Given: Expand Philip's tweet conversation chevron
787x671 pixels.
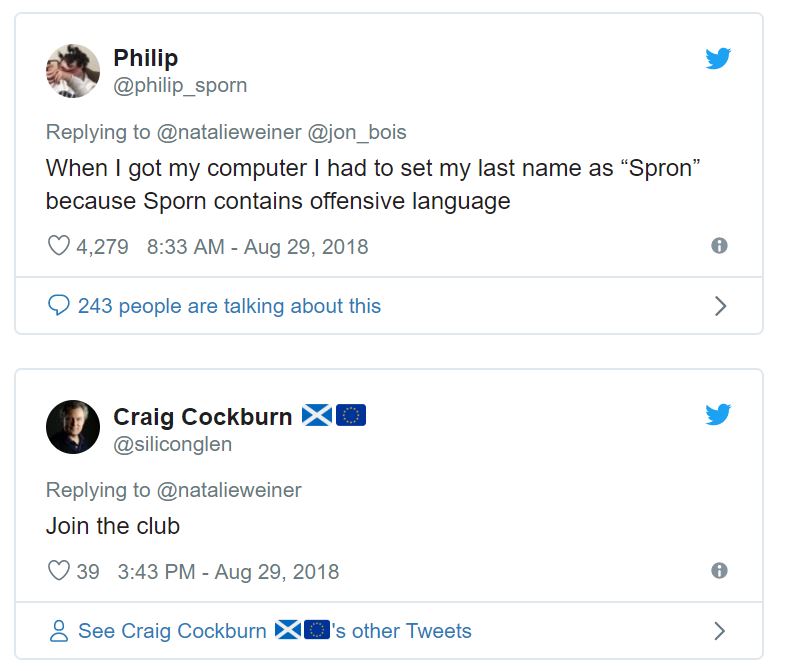Looking at the screenshot, I should [720, 306].
